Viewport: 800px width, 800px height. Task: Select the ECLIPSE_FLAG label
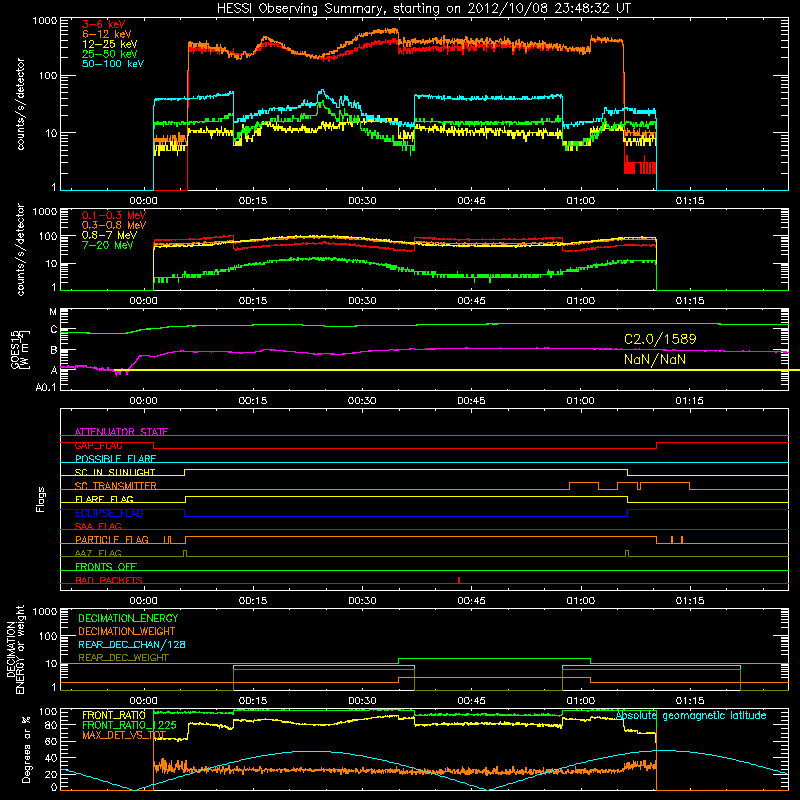109,513
